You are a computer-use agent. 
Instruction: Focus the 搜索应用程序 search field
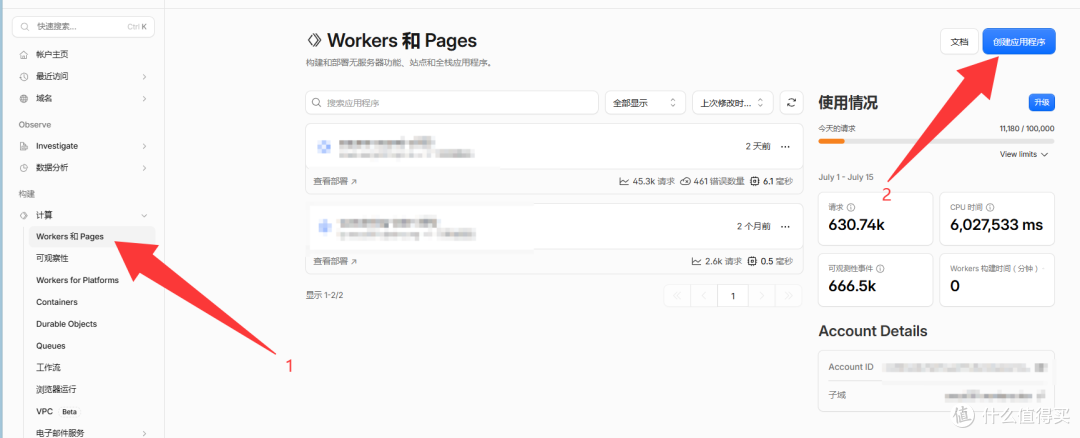452,103
